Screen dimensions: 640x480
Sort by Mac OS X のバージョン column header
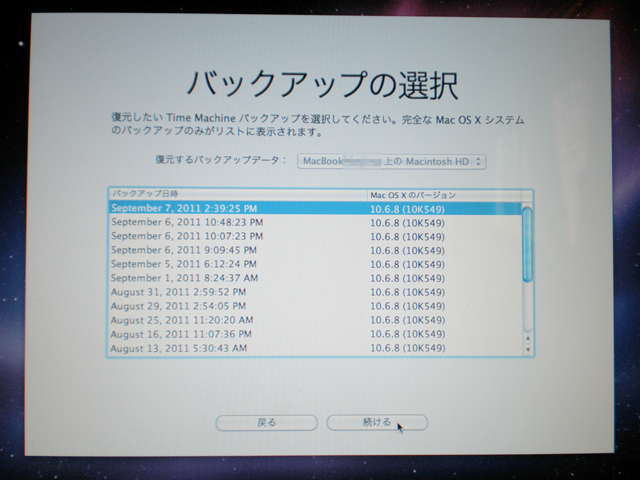click(444, 195)
